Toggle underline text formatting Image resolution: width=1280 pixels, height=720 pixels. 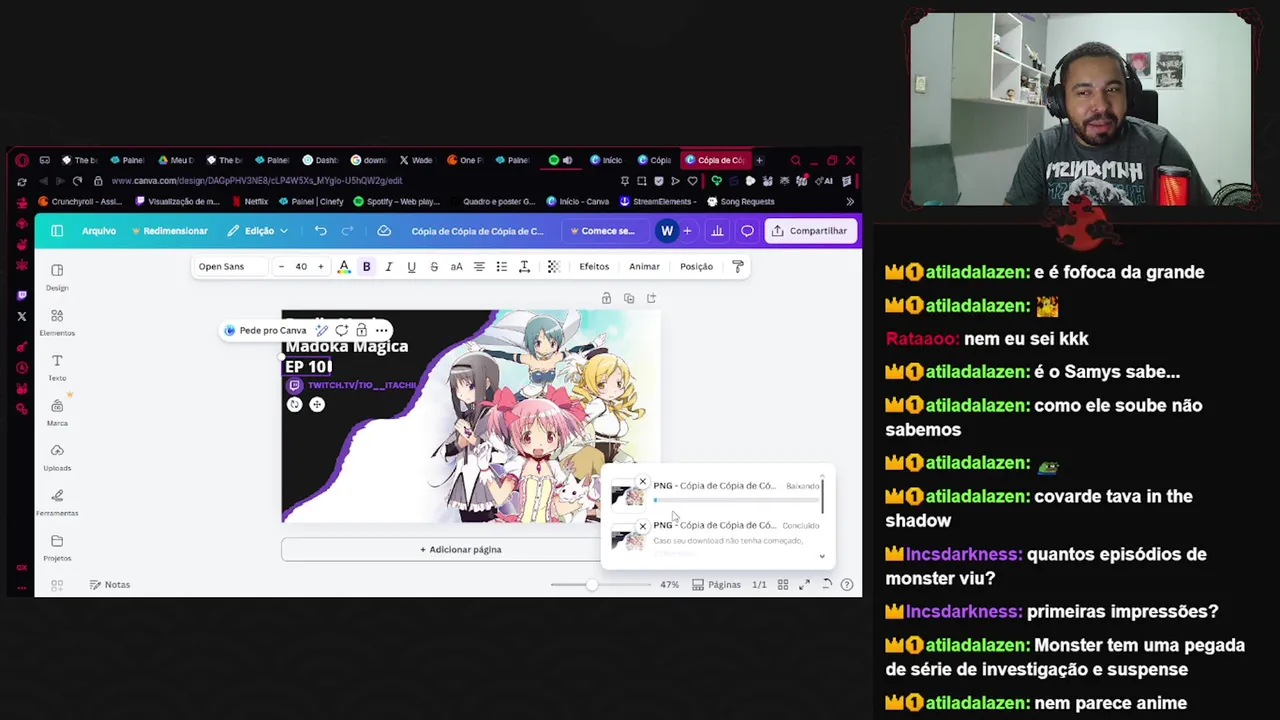click(411, 267)
